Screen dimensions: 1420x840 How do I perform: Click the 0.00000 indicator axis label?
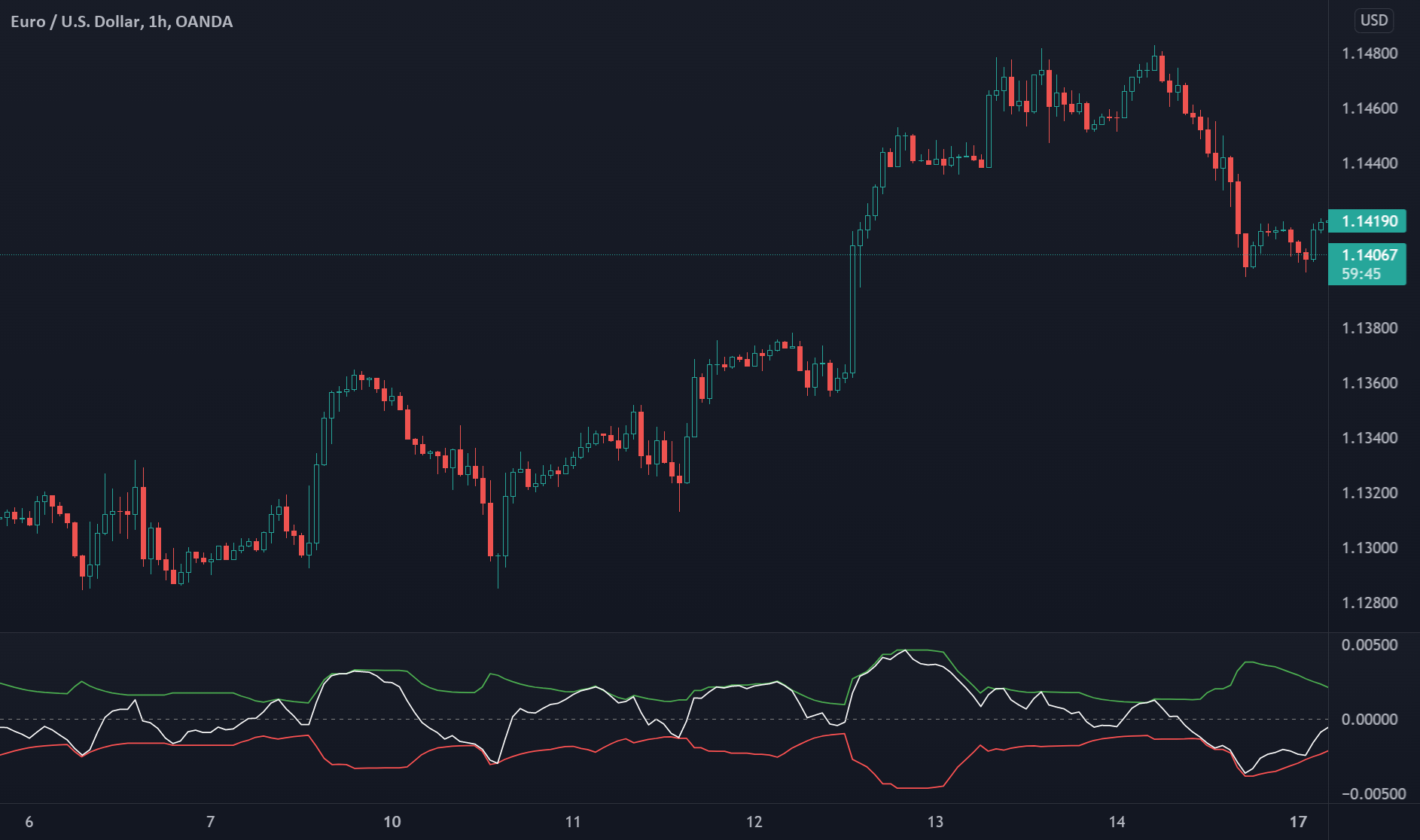[1370, 720]
